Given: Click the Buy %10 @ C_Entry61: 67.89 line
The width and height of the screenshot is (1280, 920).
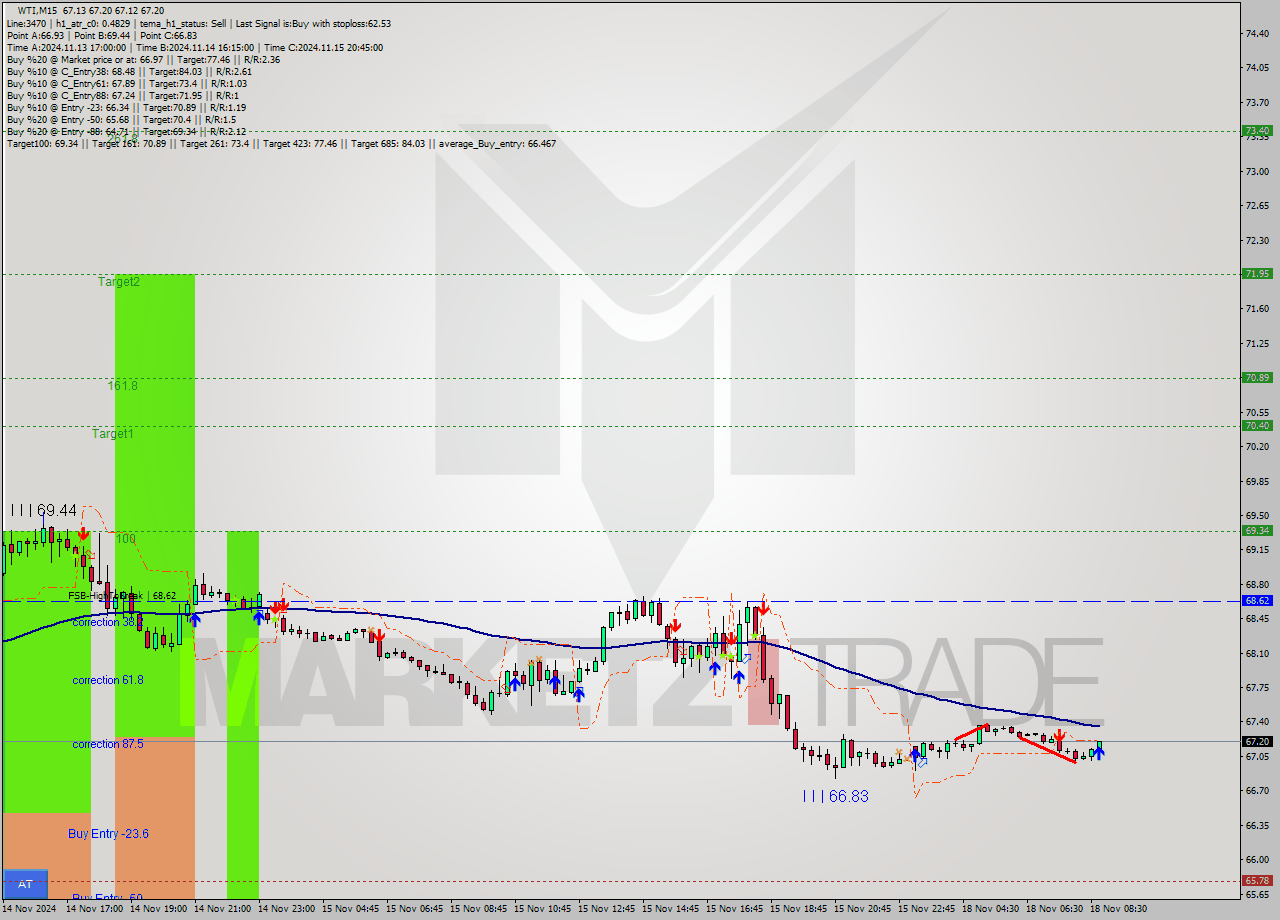Looking at the screenshot, I should (129, 83).
